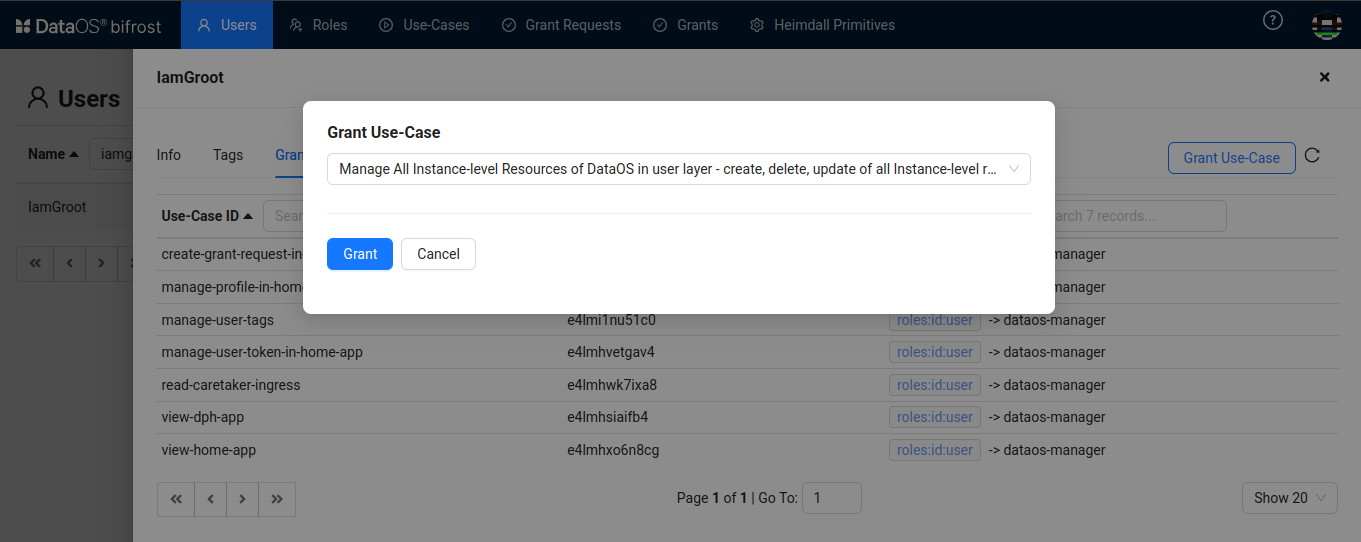Click the ID e4lmhwk7ixa8
This screenshot has width=1361, height=542.
point(612,385)
